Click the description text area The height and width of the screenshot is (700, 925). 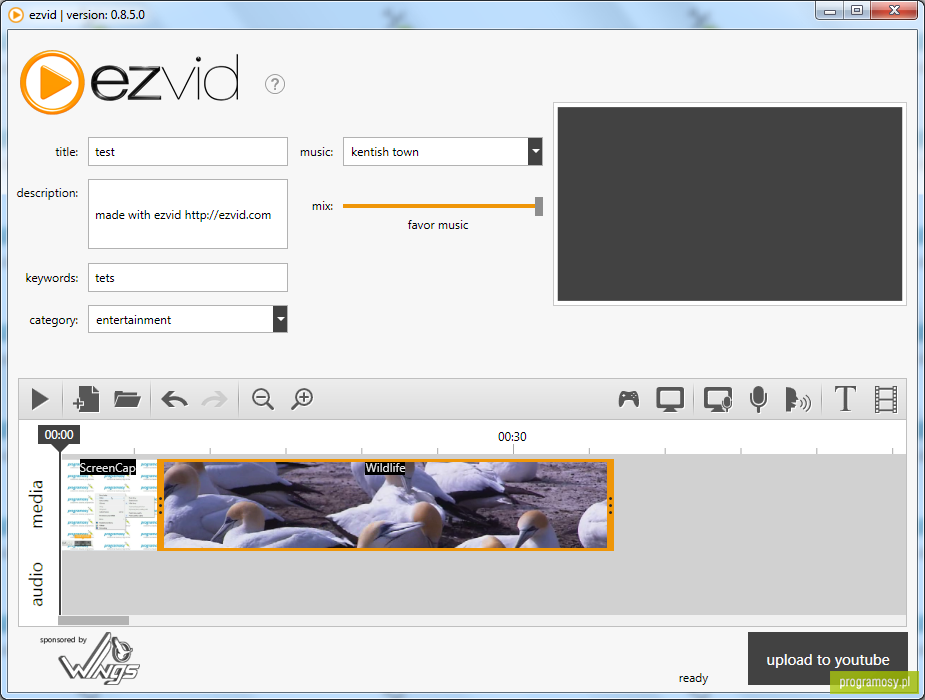188,214
